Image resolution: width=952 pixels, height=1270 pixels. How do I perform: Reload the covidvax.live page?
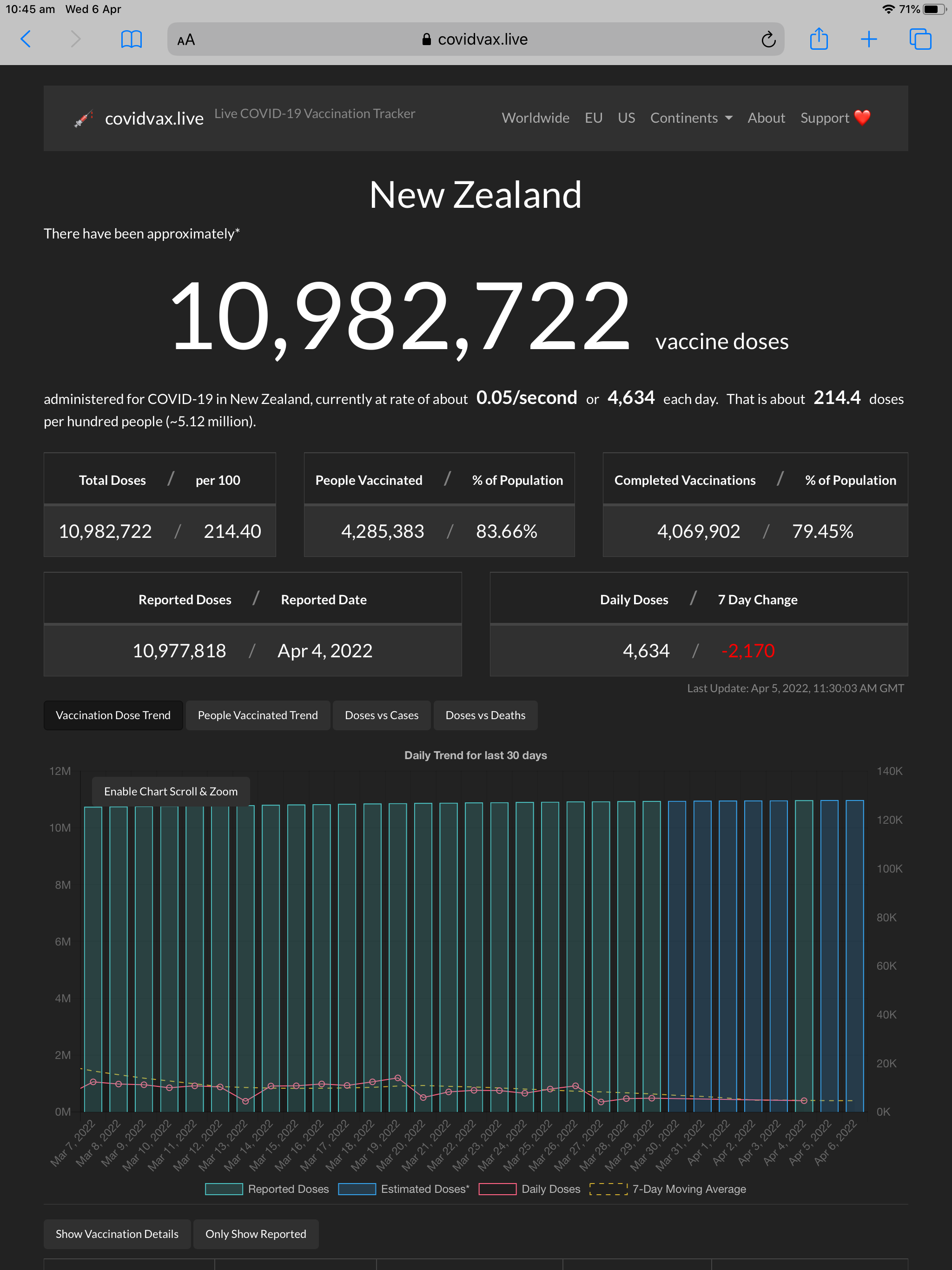click(768, 39)
